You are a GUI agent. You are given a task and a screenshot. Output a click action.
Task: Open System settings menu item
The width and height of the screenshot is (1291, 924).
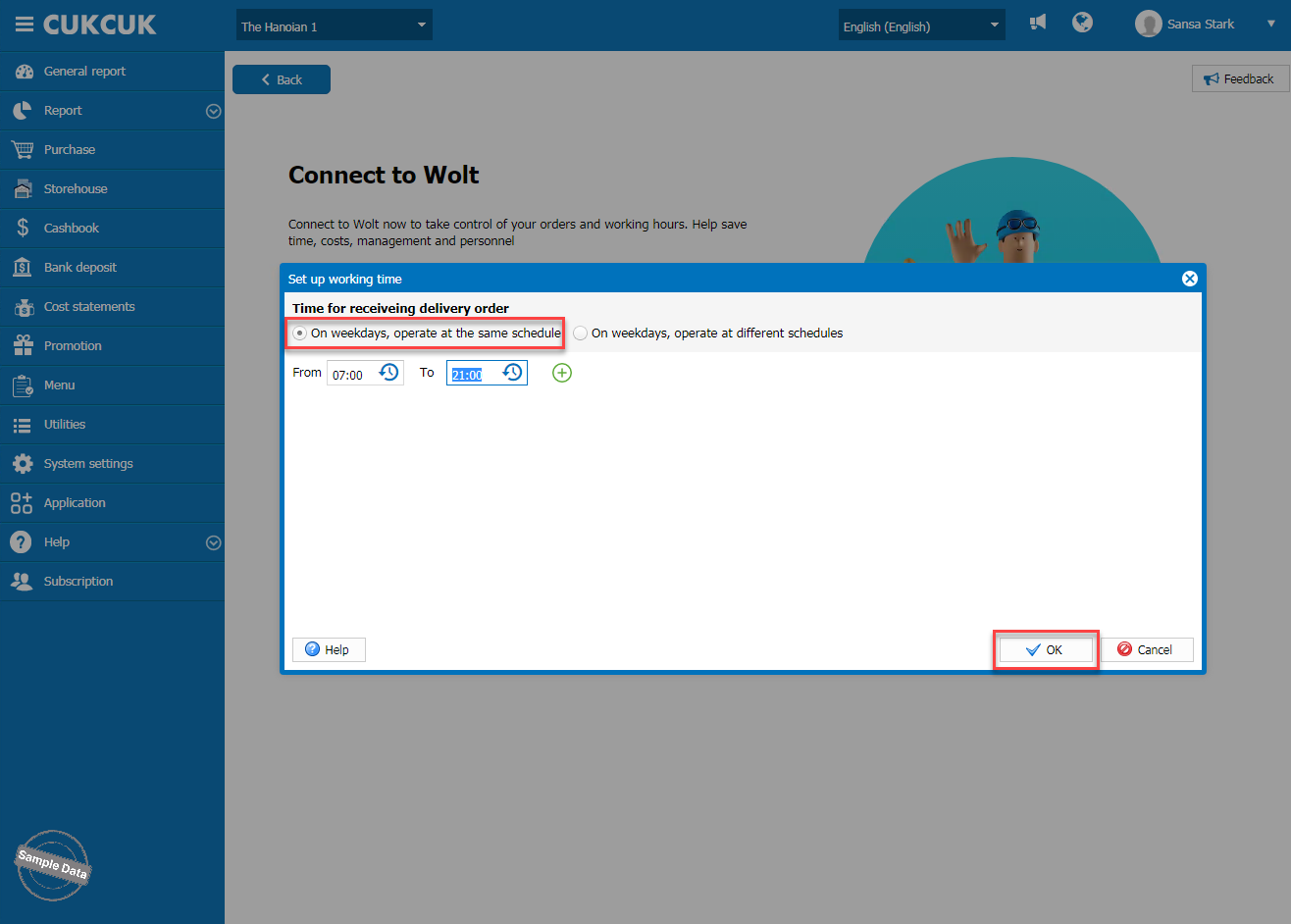click(112, 464)
